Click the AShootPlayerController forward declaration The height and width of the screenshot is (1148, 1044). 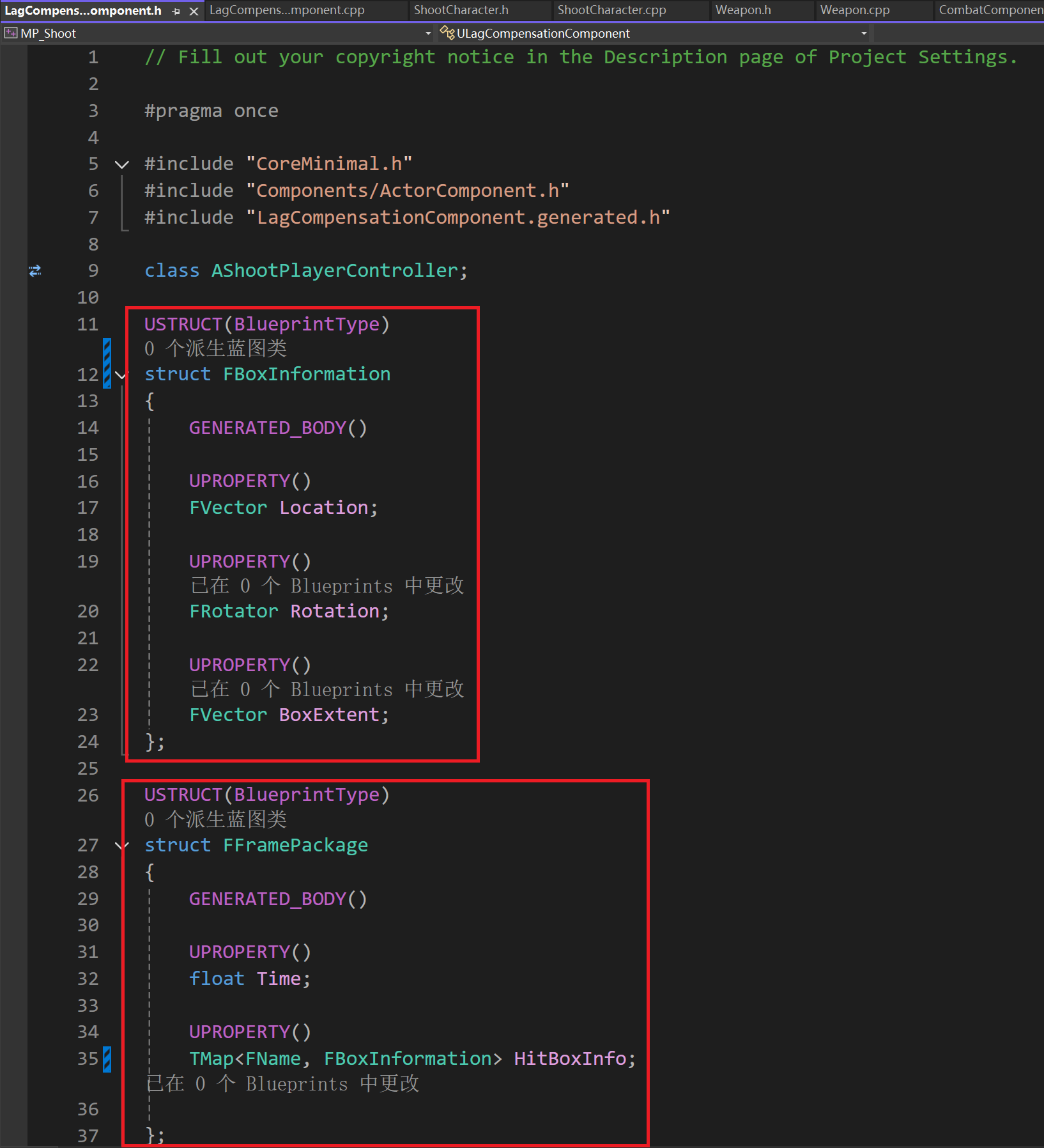click(335, 271)
